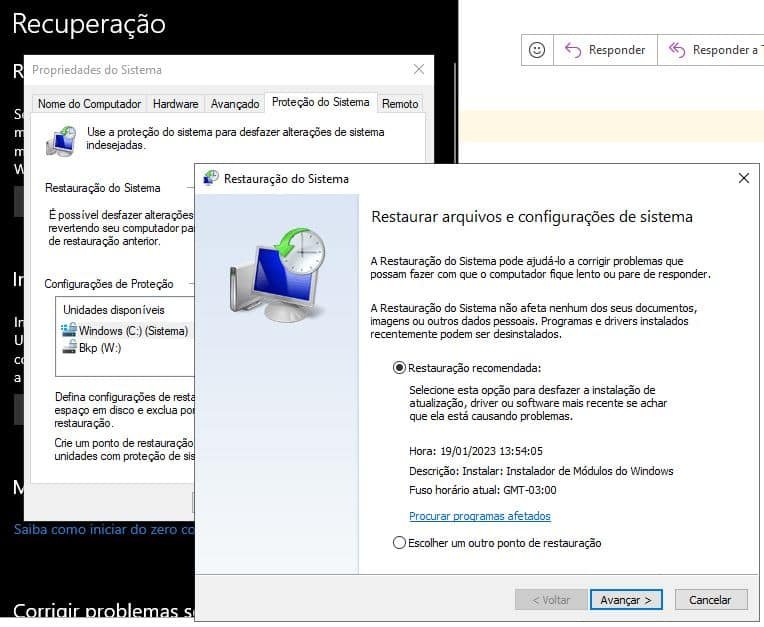Click the Corrigir problemas heading in Settings

point(103,610)
